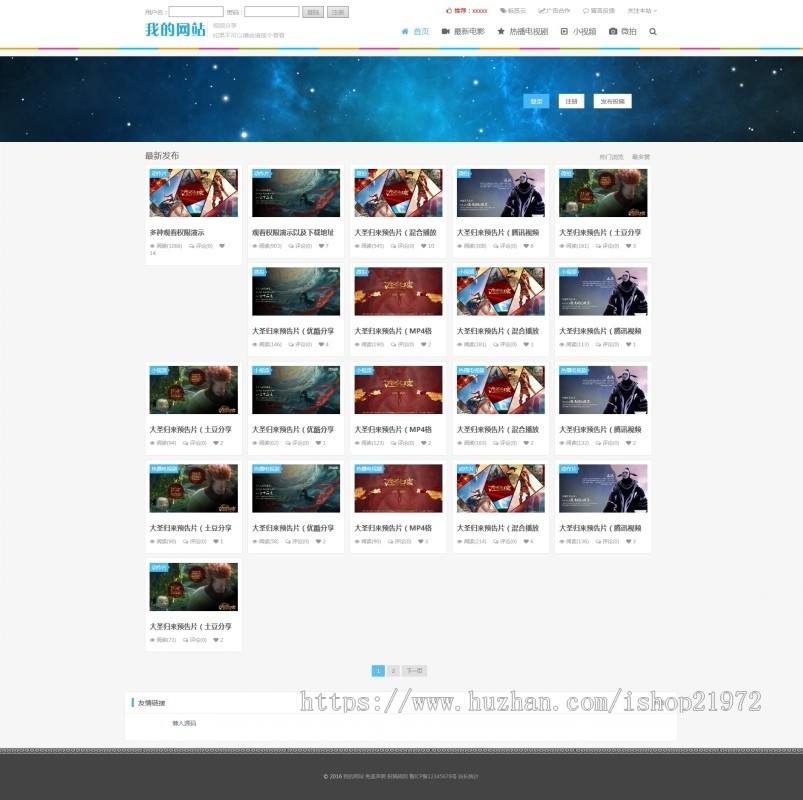Select 小视频 in the navigation bar
The height and width of the screenshot is (800, 803).
[x=584, y=31]
